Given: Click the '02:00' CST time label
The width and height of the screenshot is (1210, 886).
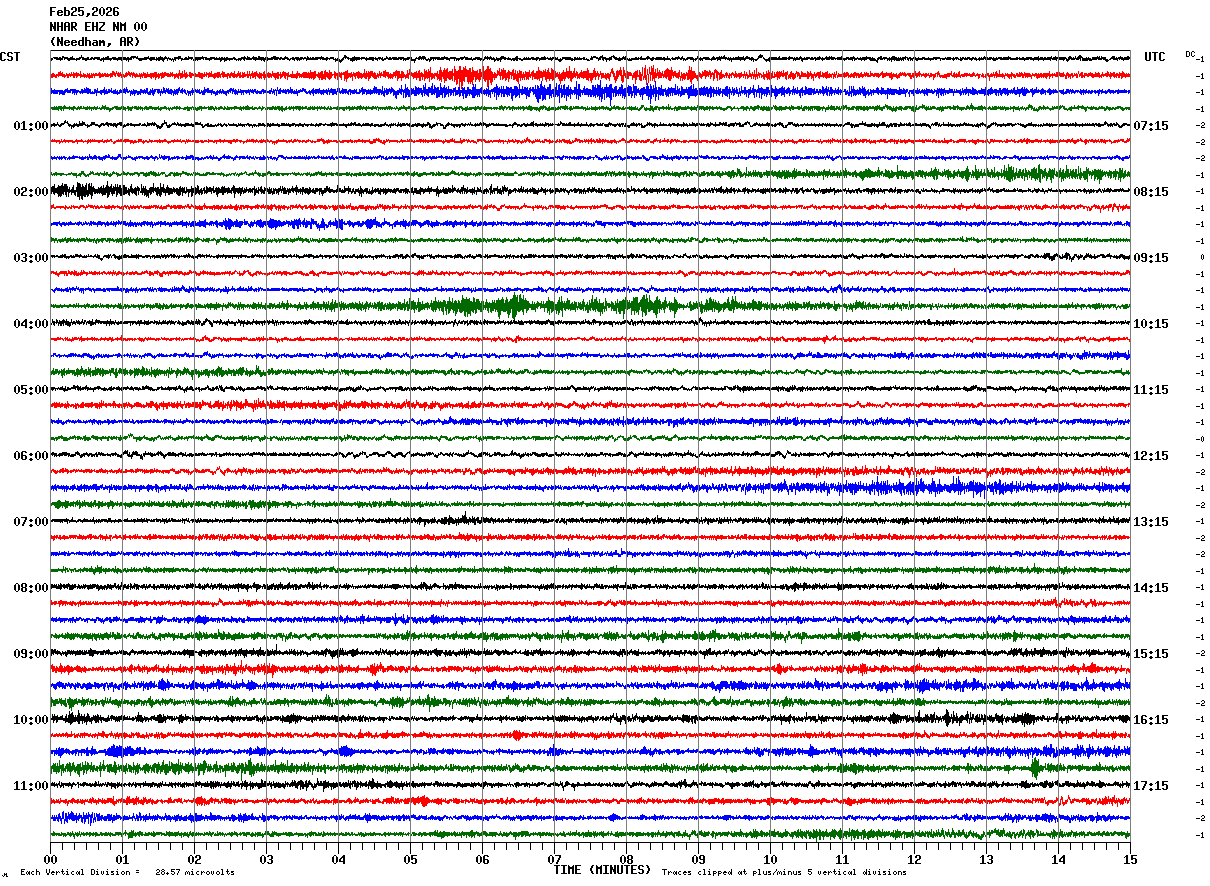Looking at the screenshot, I should (x=31, y=192).
